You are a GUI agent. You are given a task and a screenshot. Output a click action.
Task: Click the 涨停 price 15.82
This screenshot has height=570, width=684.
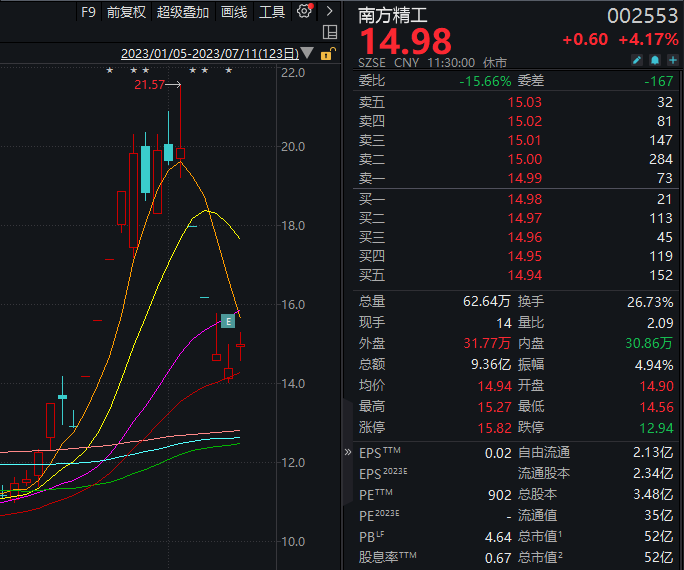(494, 428)
